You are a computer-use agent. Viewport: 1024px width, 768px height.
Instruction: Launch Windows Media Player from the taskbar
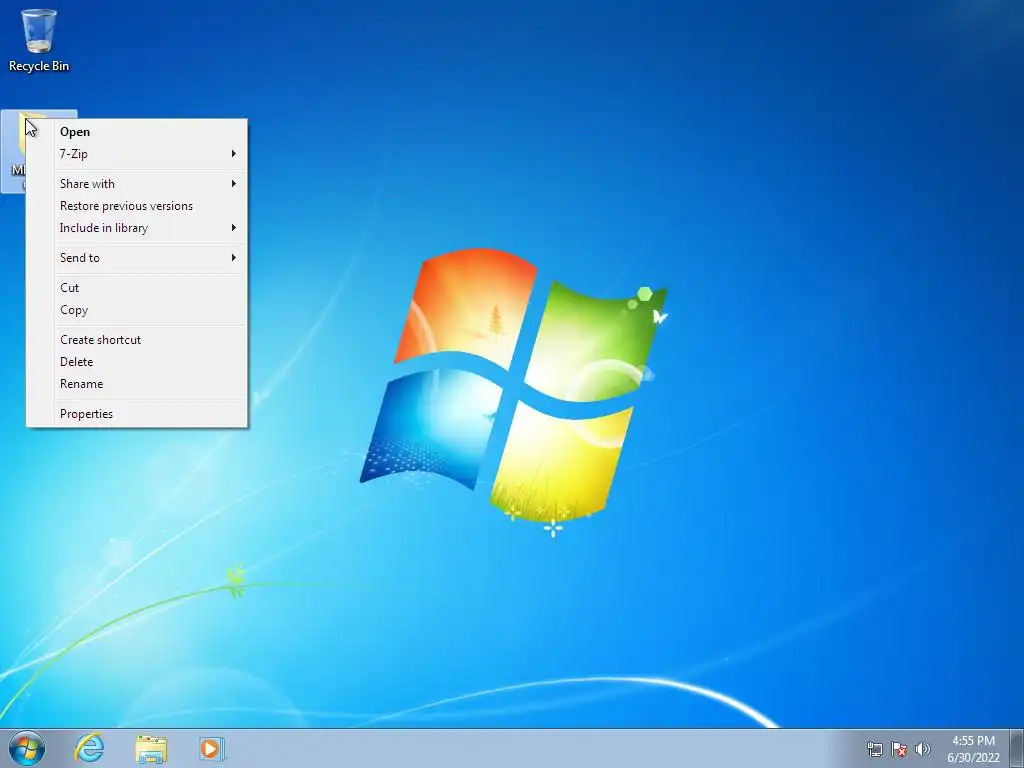click(212, 748)
